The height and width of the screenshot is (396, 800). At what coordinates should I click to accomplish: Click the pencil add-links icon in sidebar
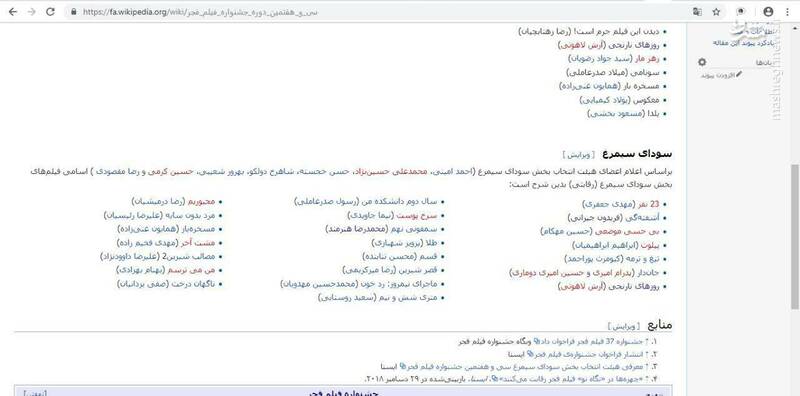[739, 75]
